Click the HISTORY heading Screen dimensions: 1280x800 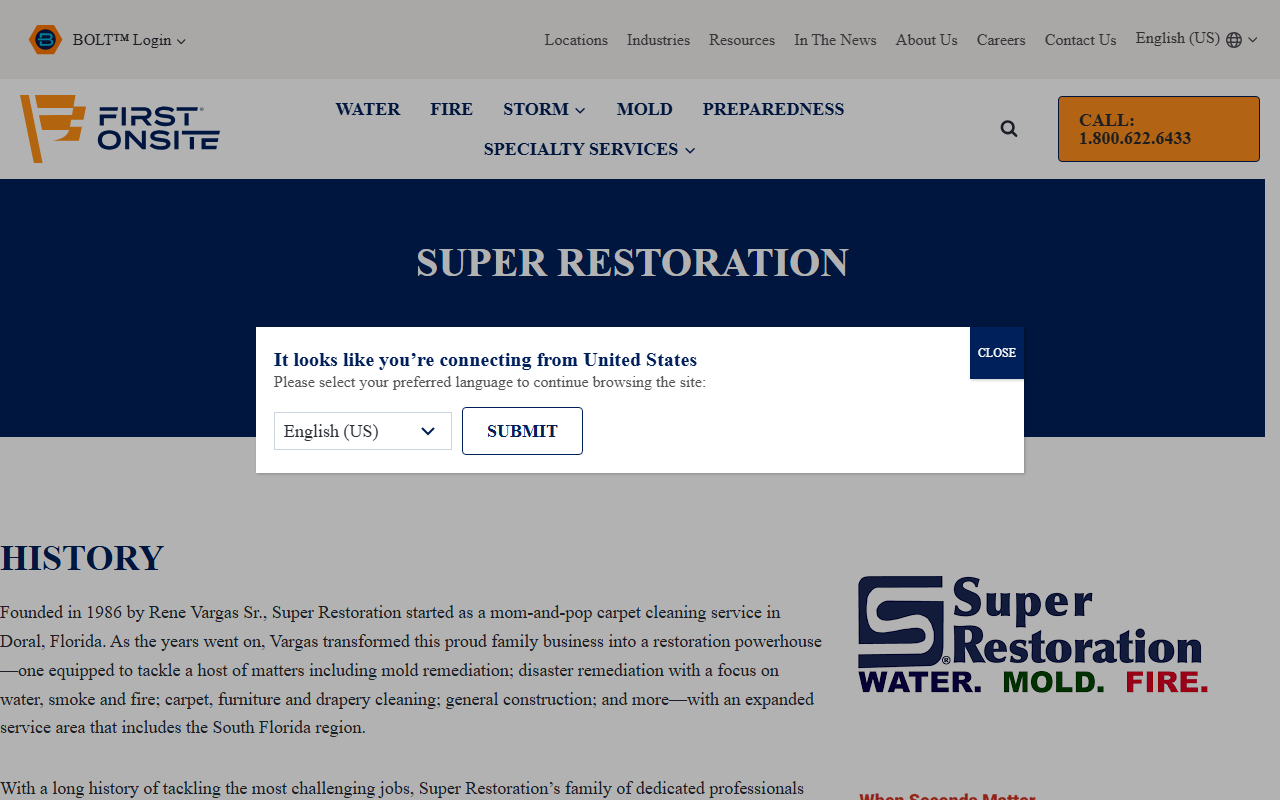point(82,558)
